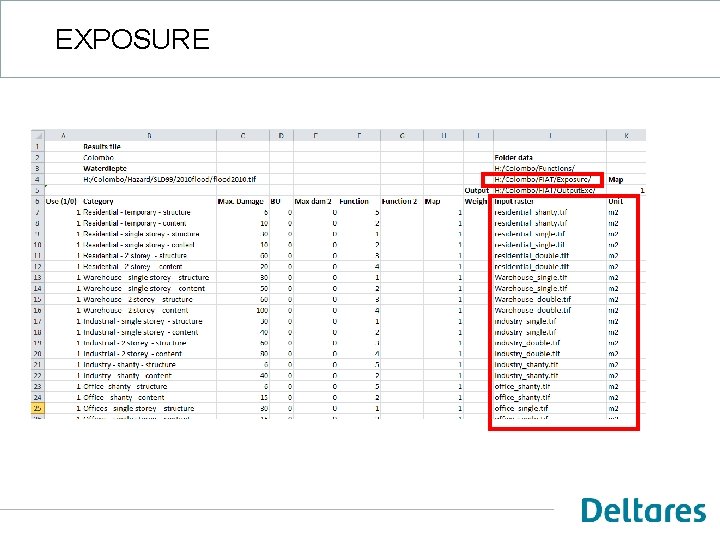The height and width of the screenshot is (540, 720).
Task: Click the 'Output' label cell
Action: click(x=477, y=190)
